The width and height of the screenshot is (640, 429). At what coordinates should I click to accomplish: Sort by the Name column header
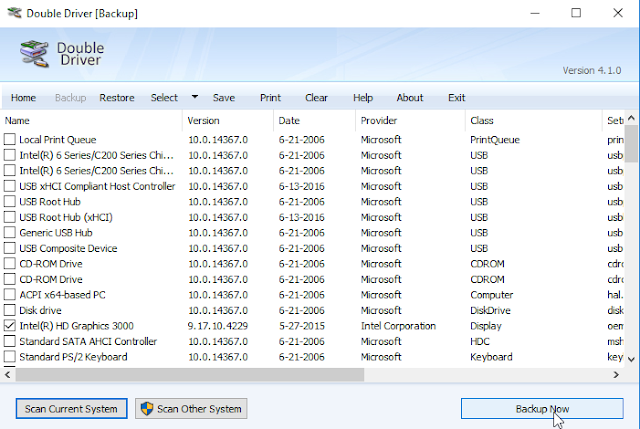pos(91,120)
